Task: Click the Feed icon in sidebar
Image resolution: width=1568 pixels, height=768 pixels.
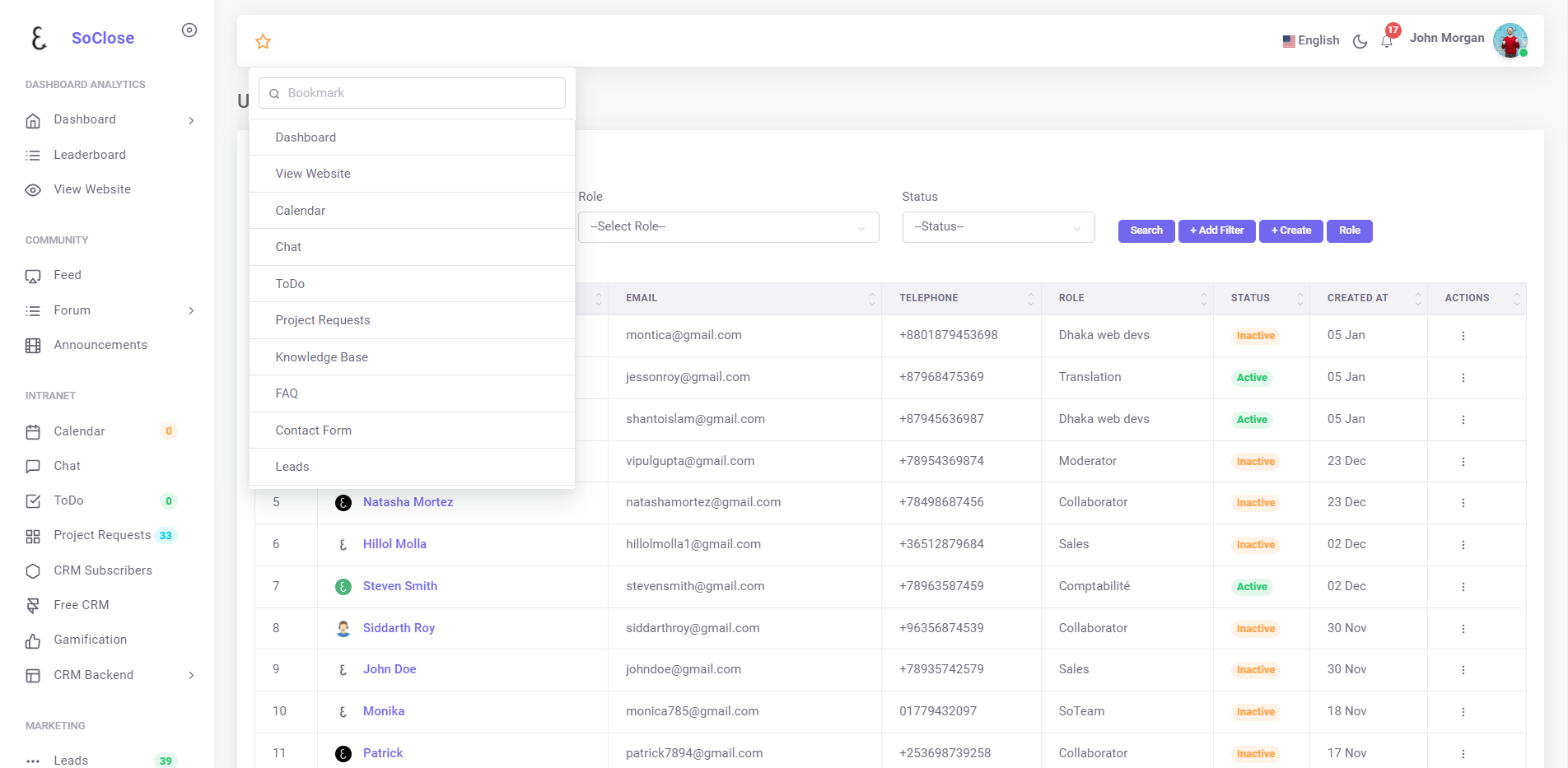Action: pyautogui.click(x=33, y=276)
